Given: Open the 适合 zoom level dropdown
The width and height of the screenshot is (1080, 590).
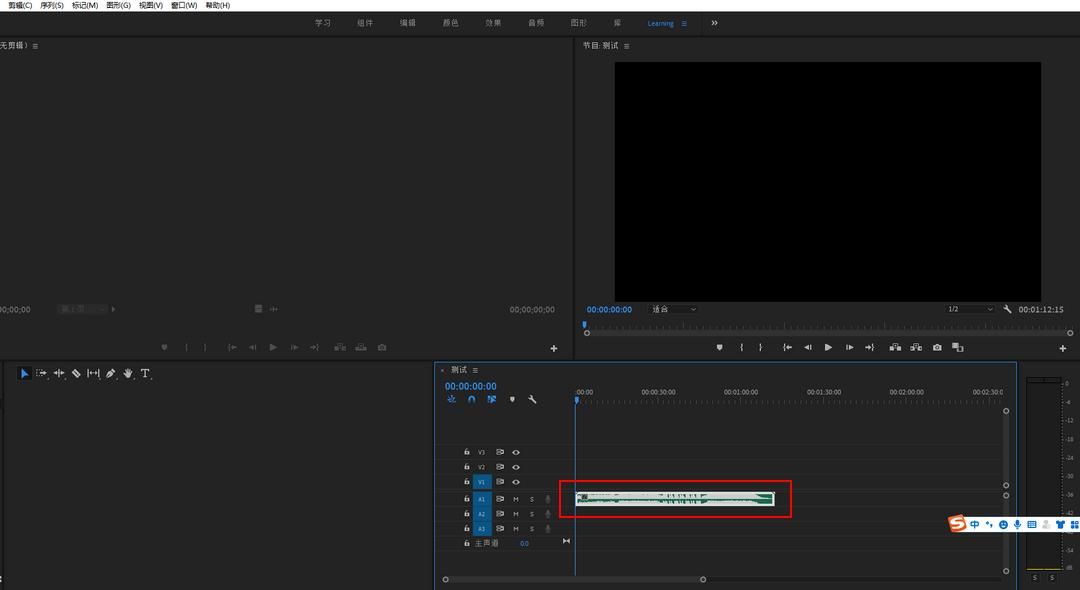Looking at the screenshot, I should (x=674, y=309).
